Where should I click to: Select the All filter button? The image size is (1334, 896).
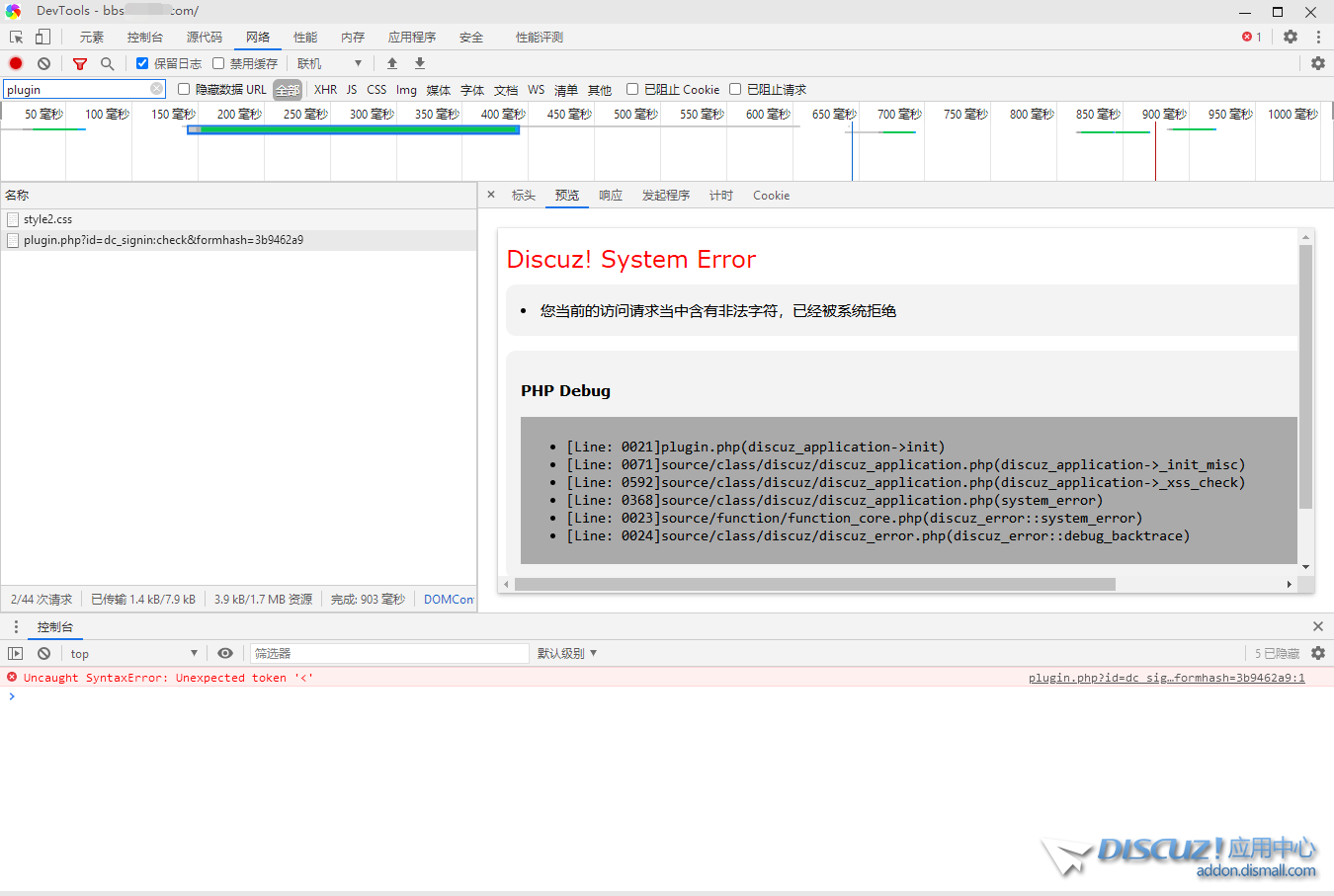[x=288, y=89]
